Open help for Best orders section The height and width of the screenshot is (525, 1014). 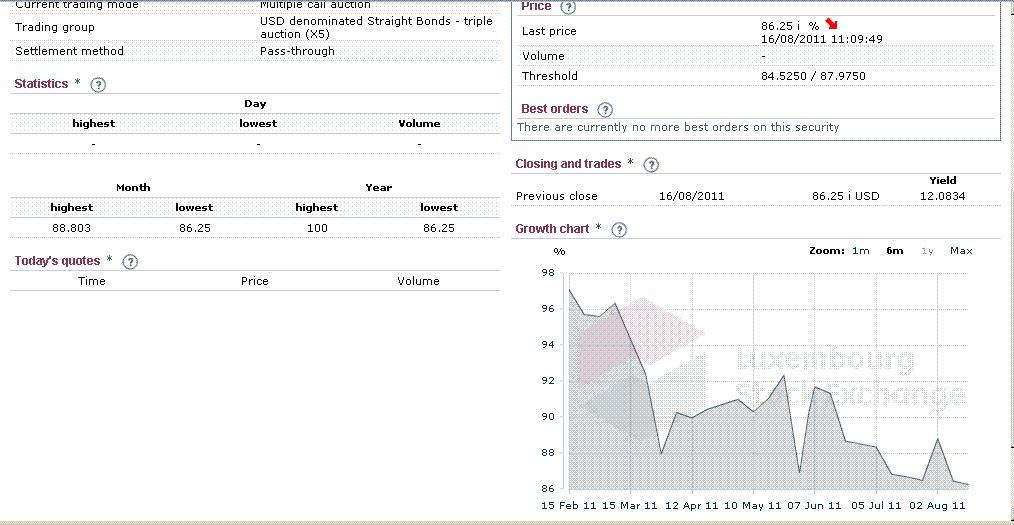point(605,110)
